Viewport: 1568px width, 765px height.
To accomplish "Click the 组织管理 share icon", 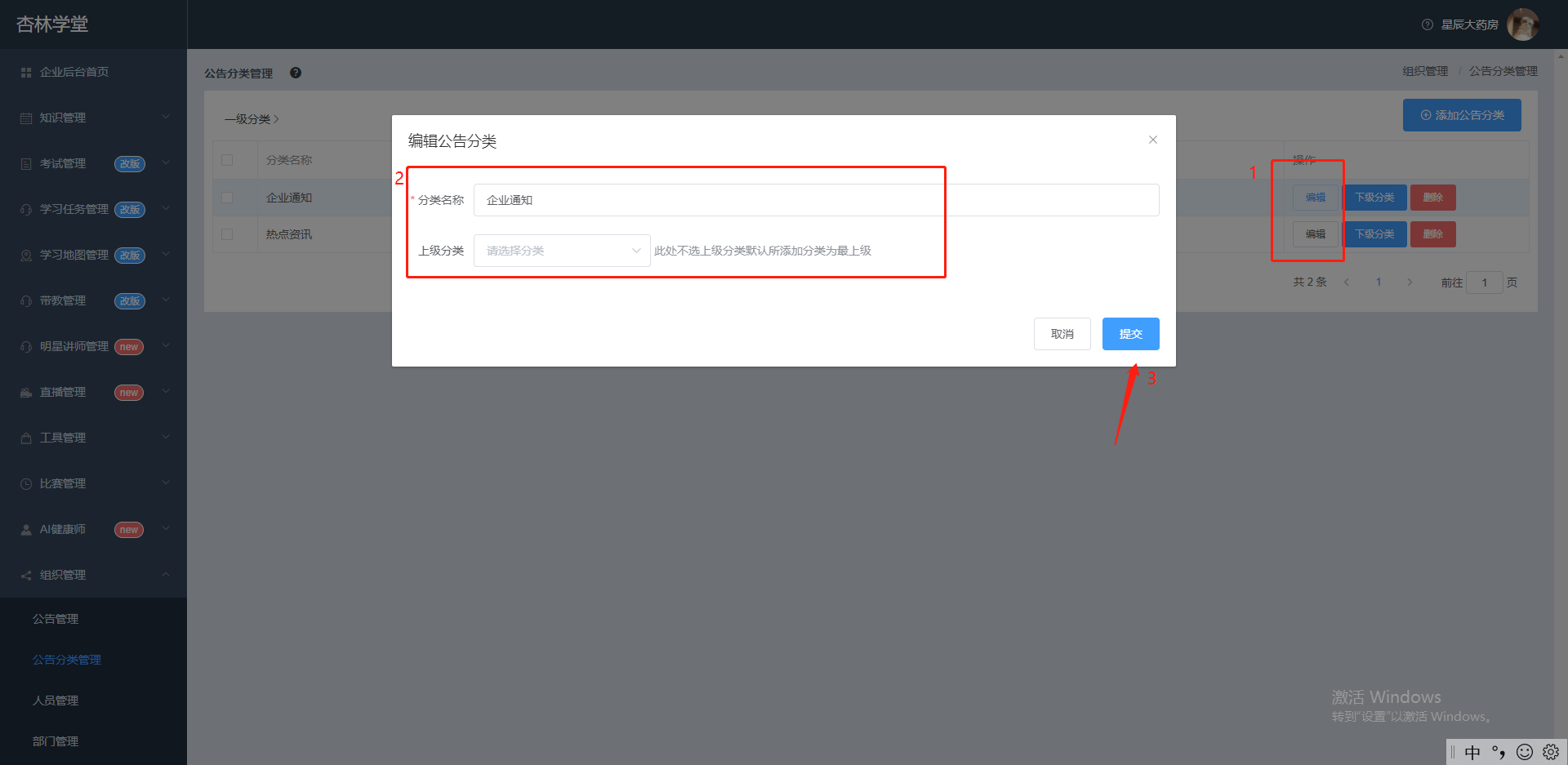I will click(26, 576).
